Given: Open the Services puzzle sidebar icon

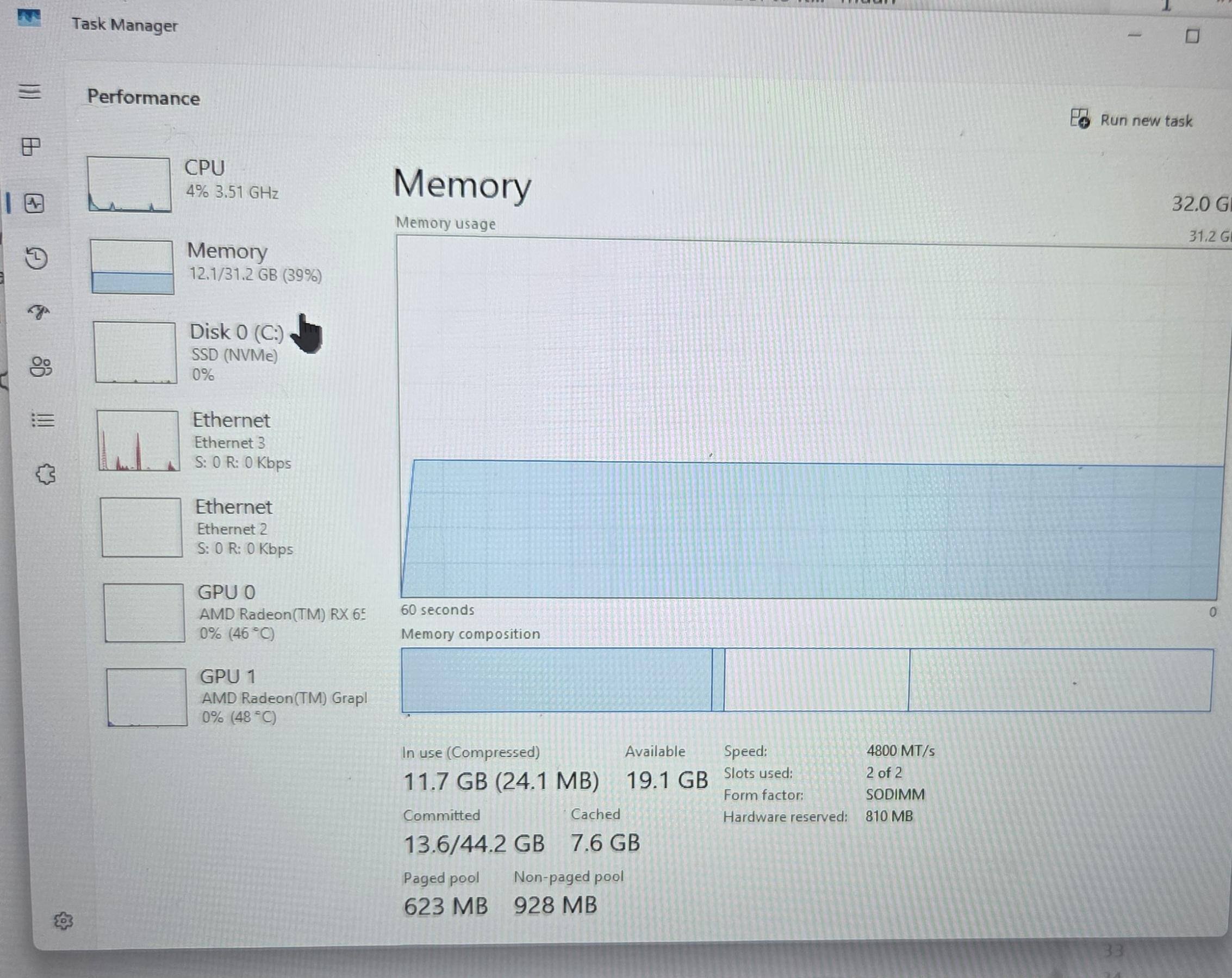Looking at the screenshot, I should point(46,474).
